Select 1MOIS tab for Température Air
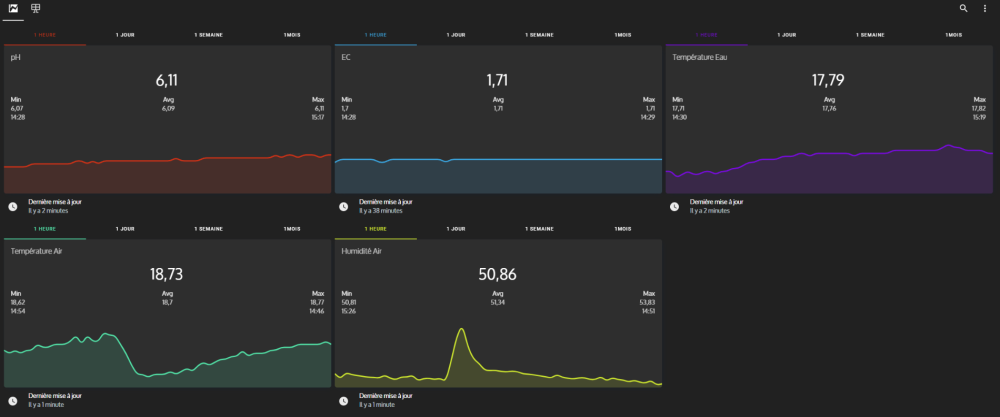The width and height of the screenshot is (1000, 417). pos(292,229)
